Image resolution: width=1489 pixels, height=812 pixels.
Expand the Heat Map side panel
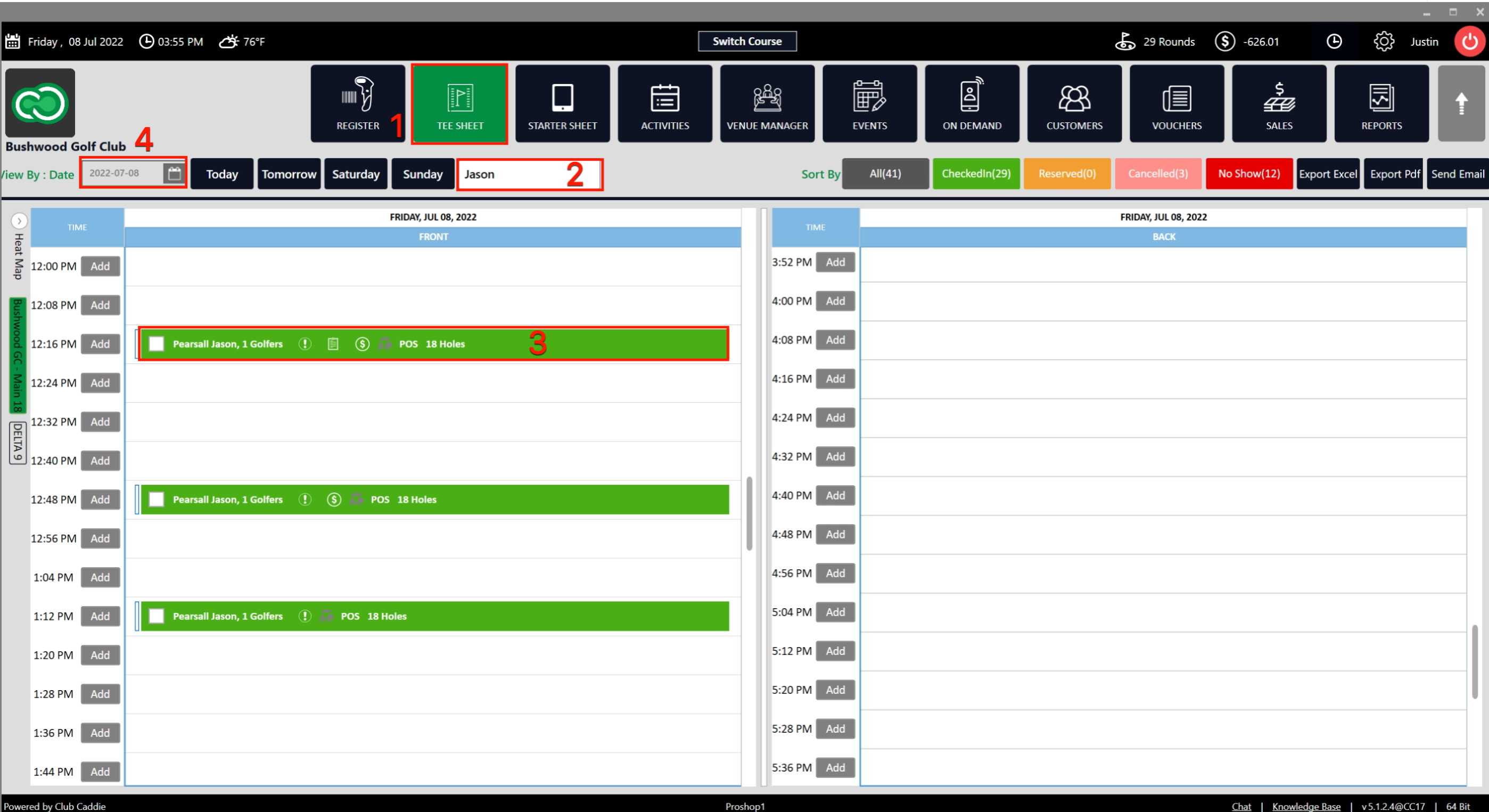tap(19, 221)
